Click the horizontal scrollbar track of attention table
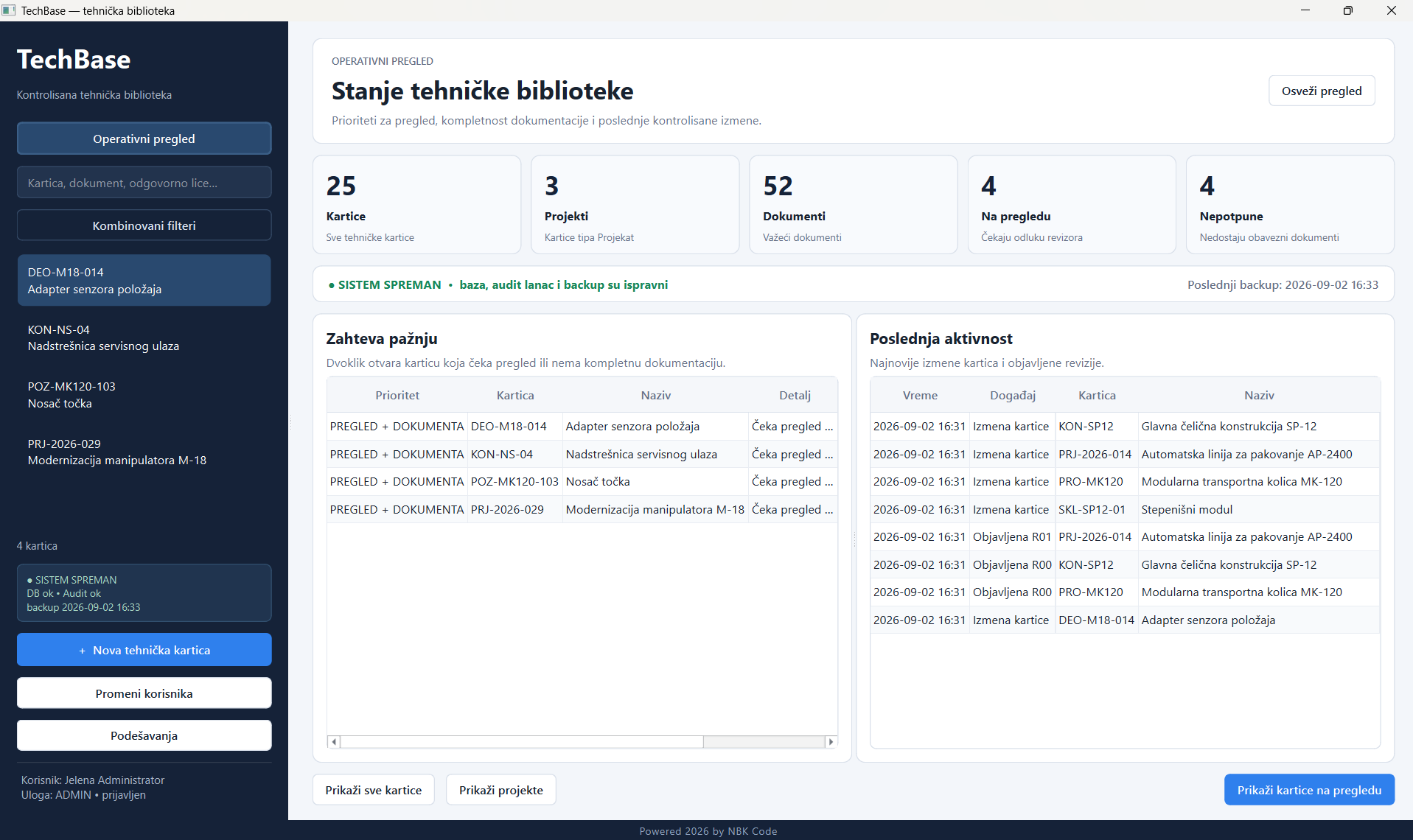1413x840 pixels. tap(764, 742)
